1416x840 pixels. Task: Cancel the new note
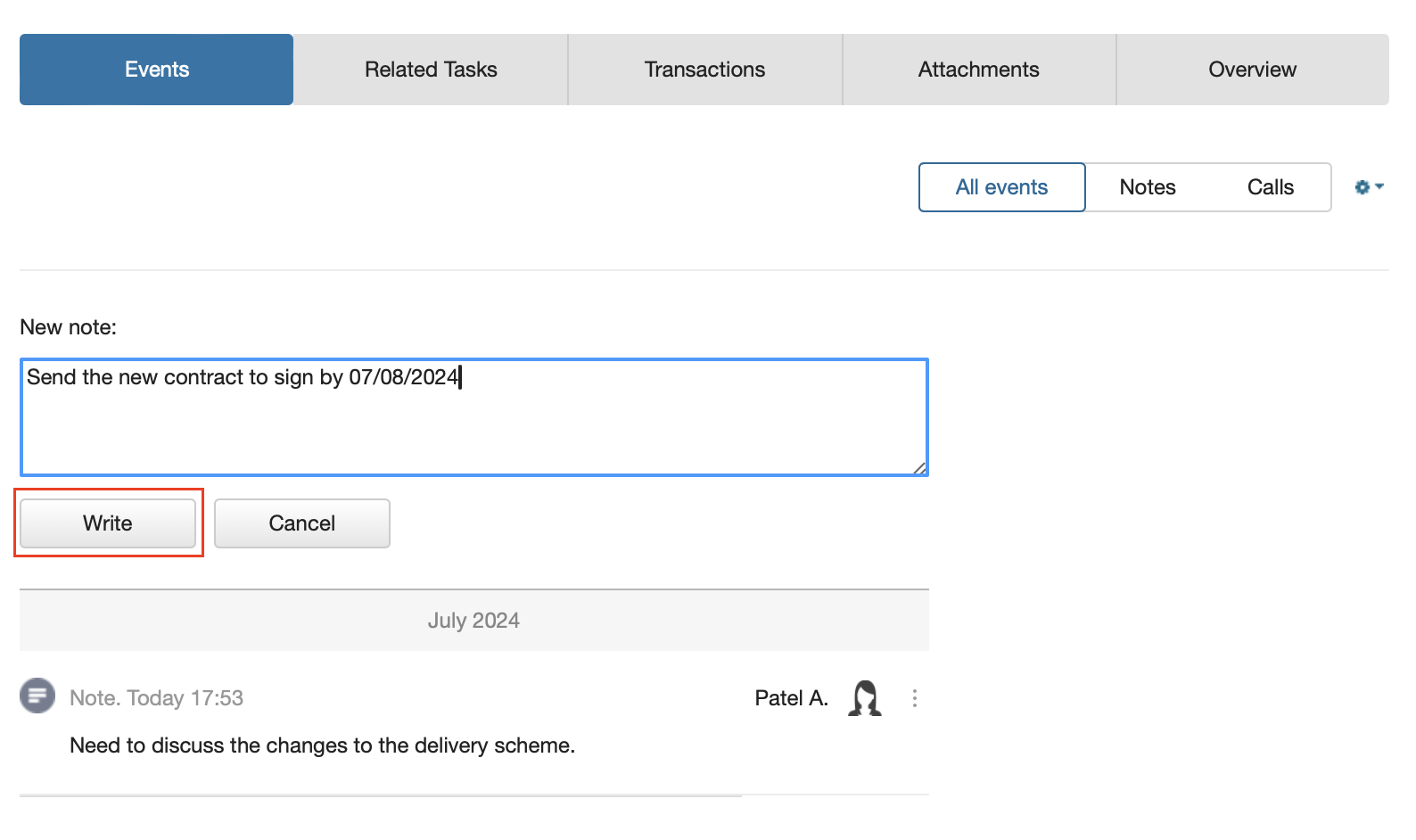[x=302, y=523]
